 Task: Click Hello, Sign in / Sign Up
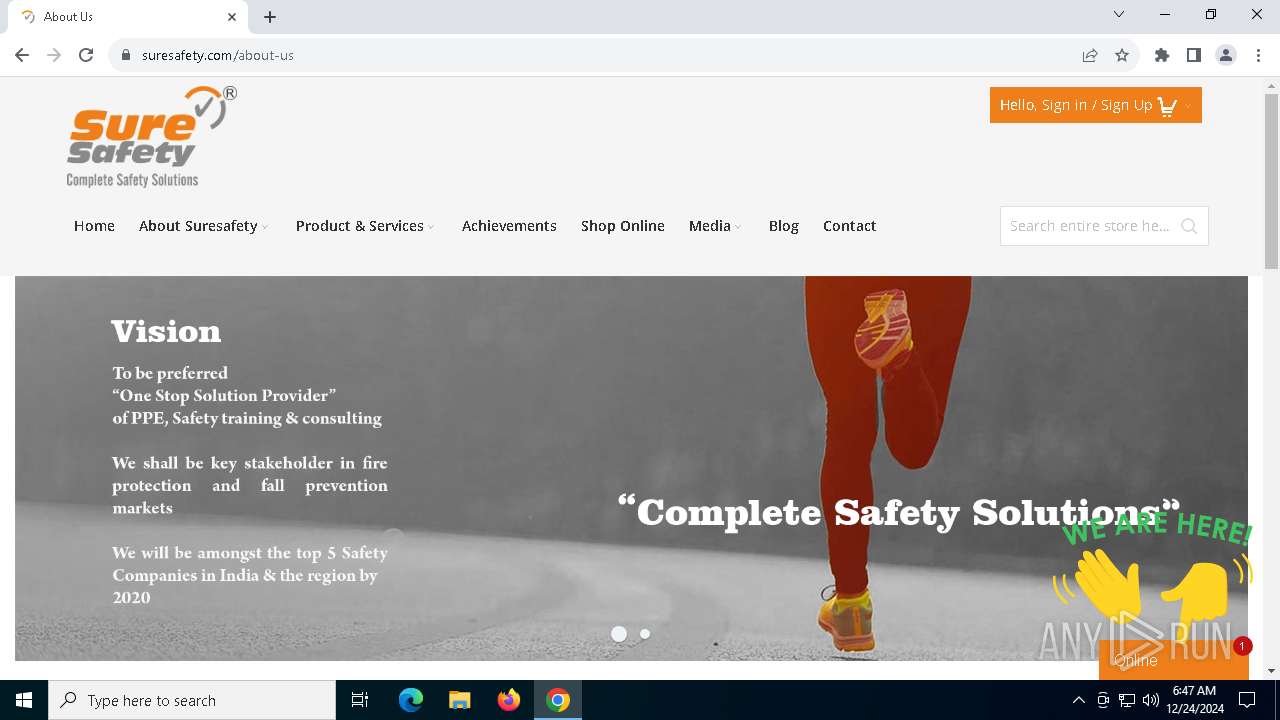click(x=1076, y=105)
